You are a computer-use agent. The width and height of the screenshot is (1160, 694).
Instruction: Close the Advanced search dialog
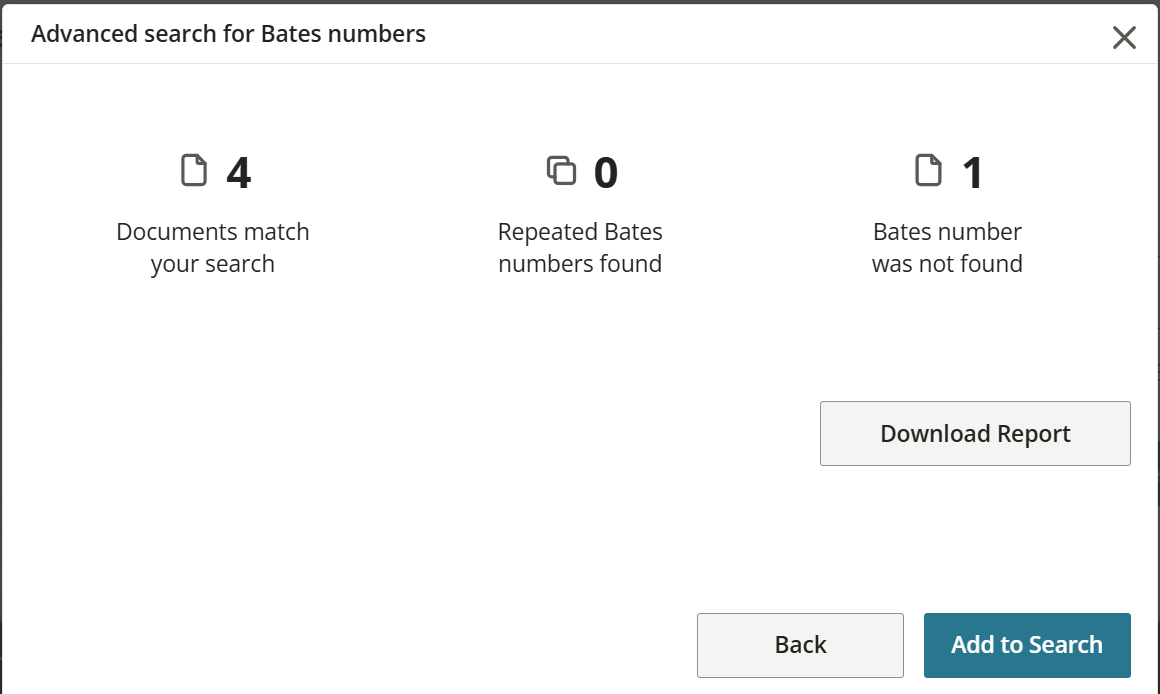(1124, 37)
